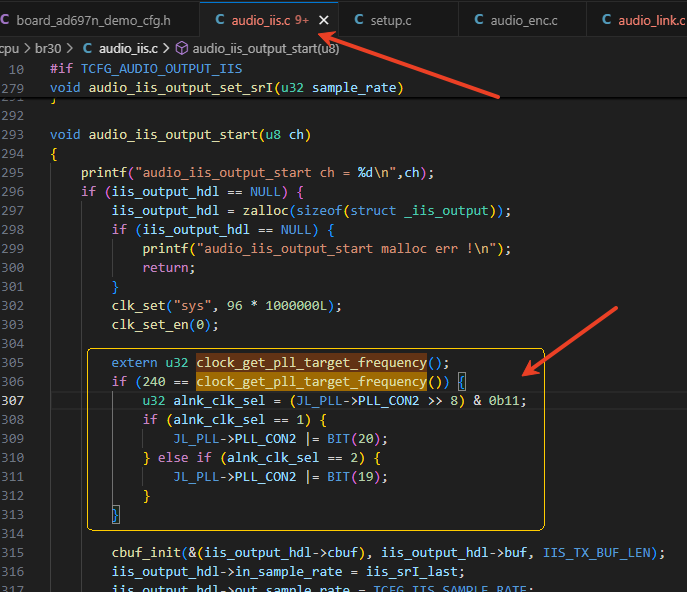Click alnk_clk_sel == 2 condition on line 310

click(293, 457)
